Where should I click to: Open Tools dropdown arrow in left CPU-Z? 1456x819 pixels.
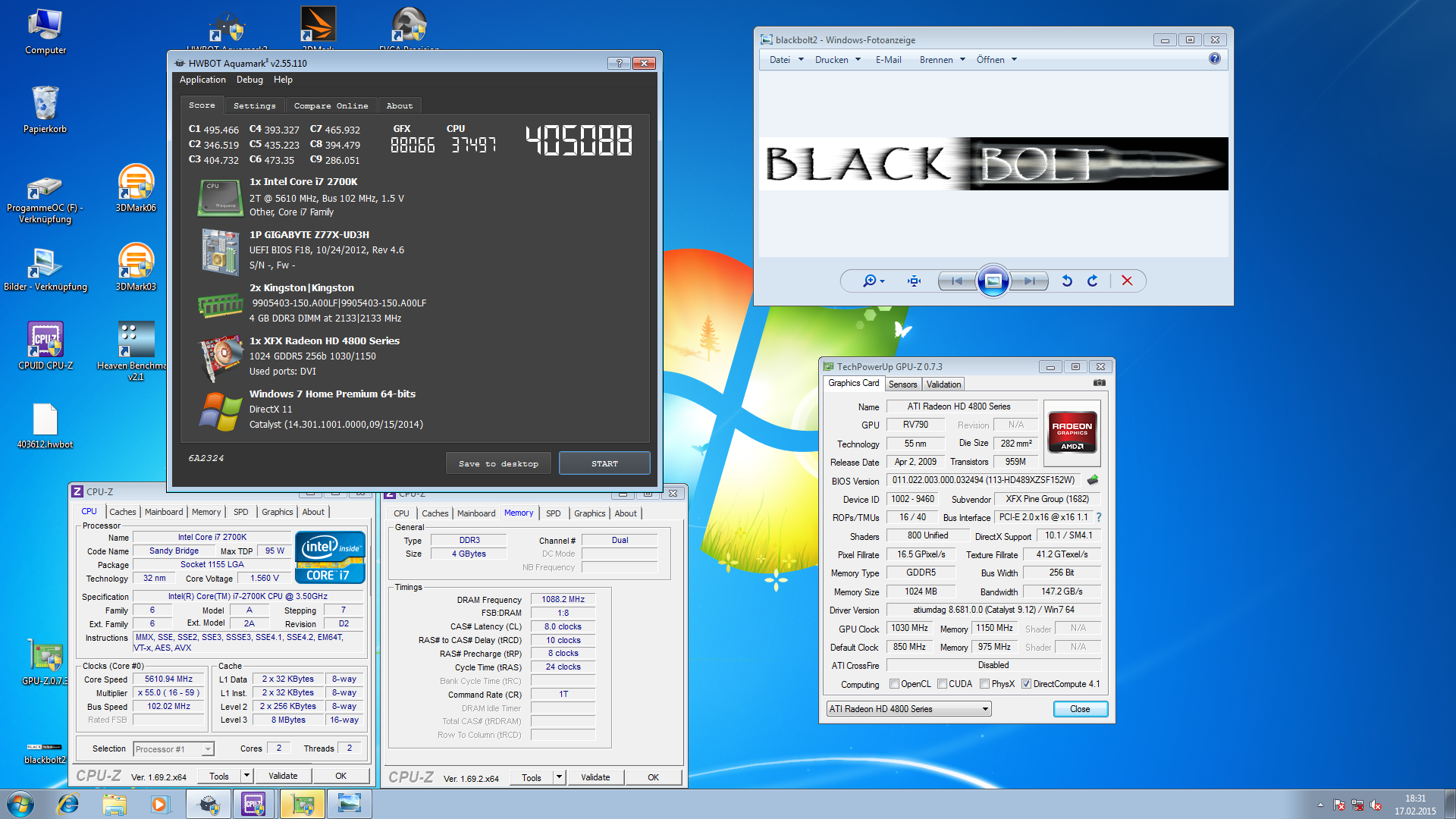246,776
